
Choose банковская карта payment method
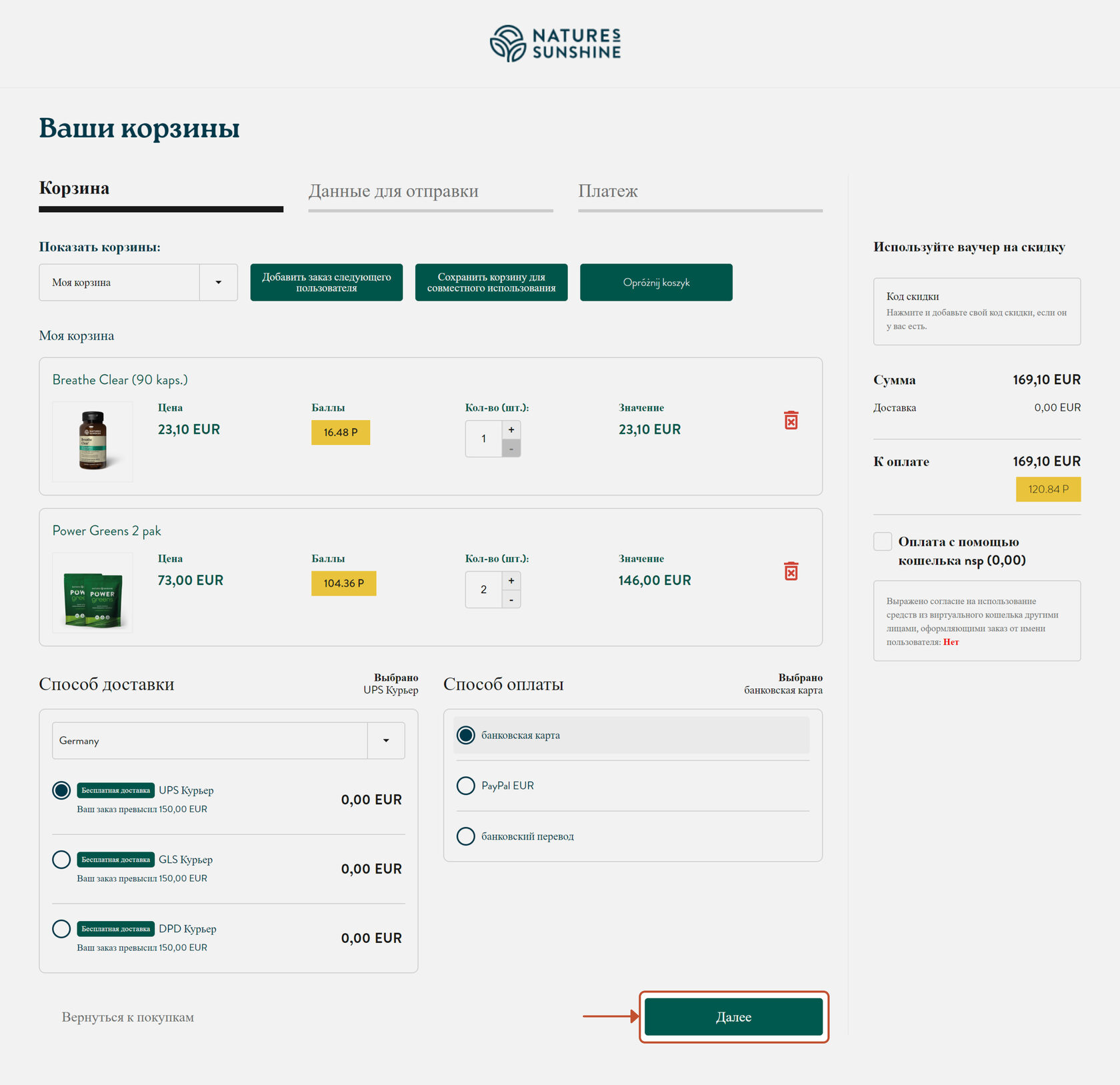(466, 735)
